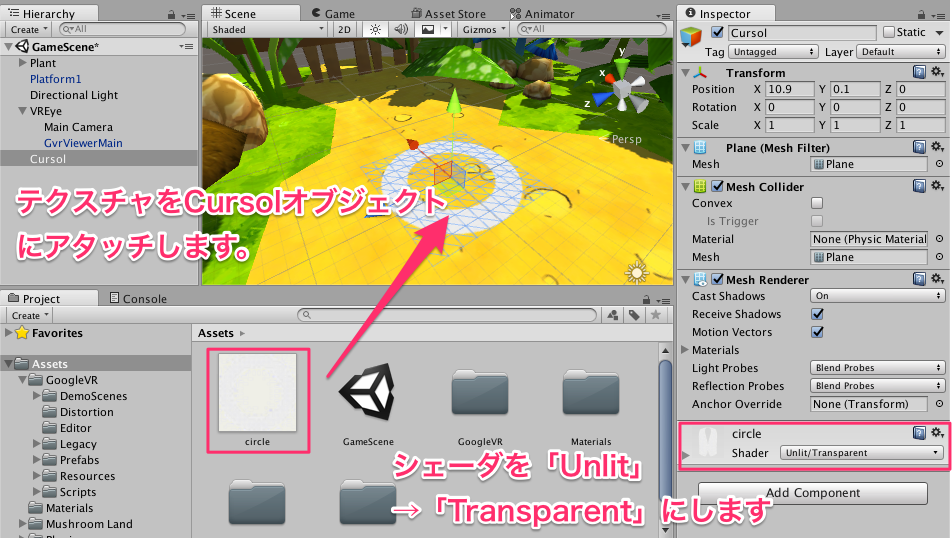Toggle Mesh Renderer enabled checkbox

(718, 279)
